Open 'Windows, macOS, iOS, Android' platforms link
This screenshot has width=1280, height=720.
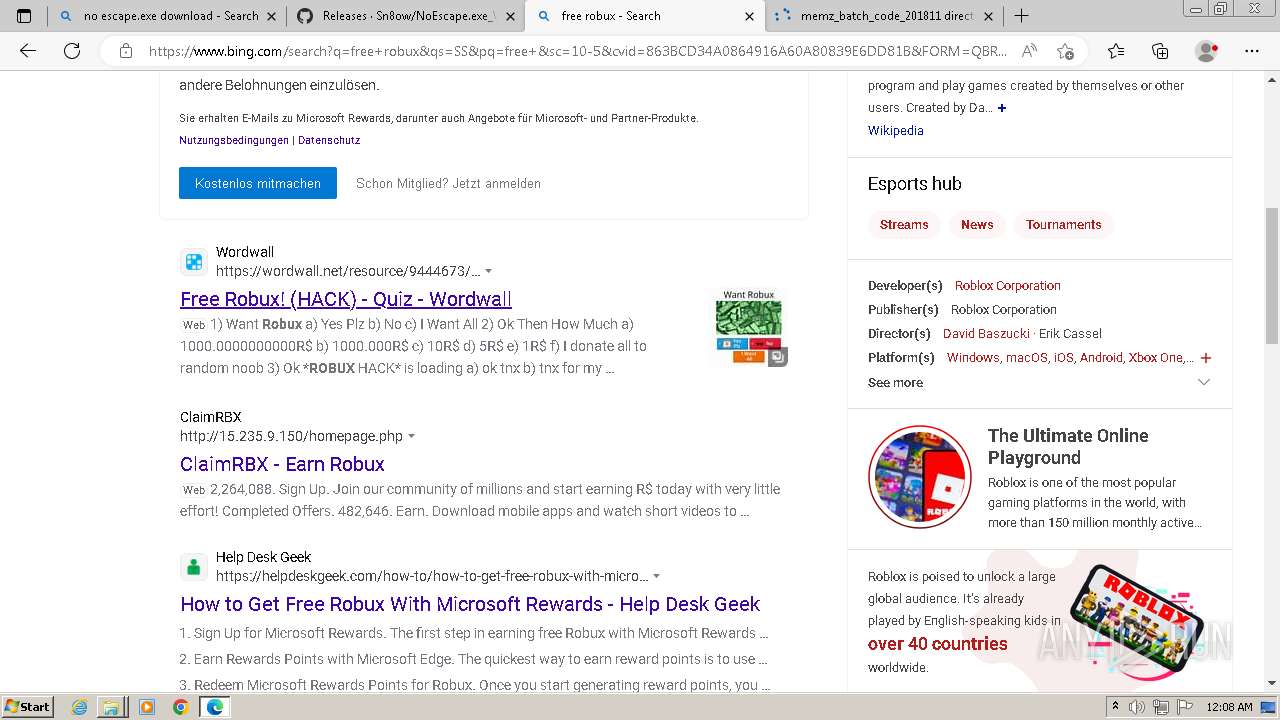point(1070,357)
